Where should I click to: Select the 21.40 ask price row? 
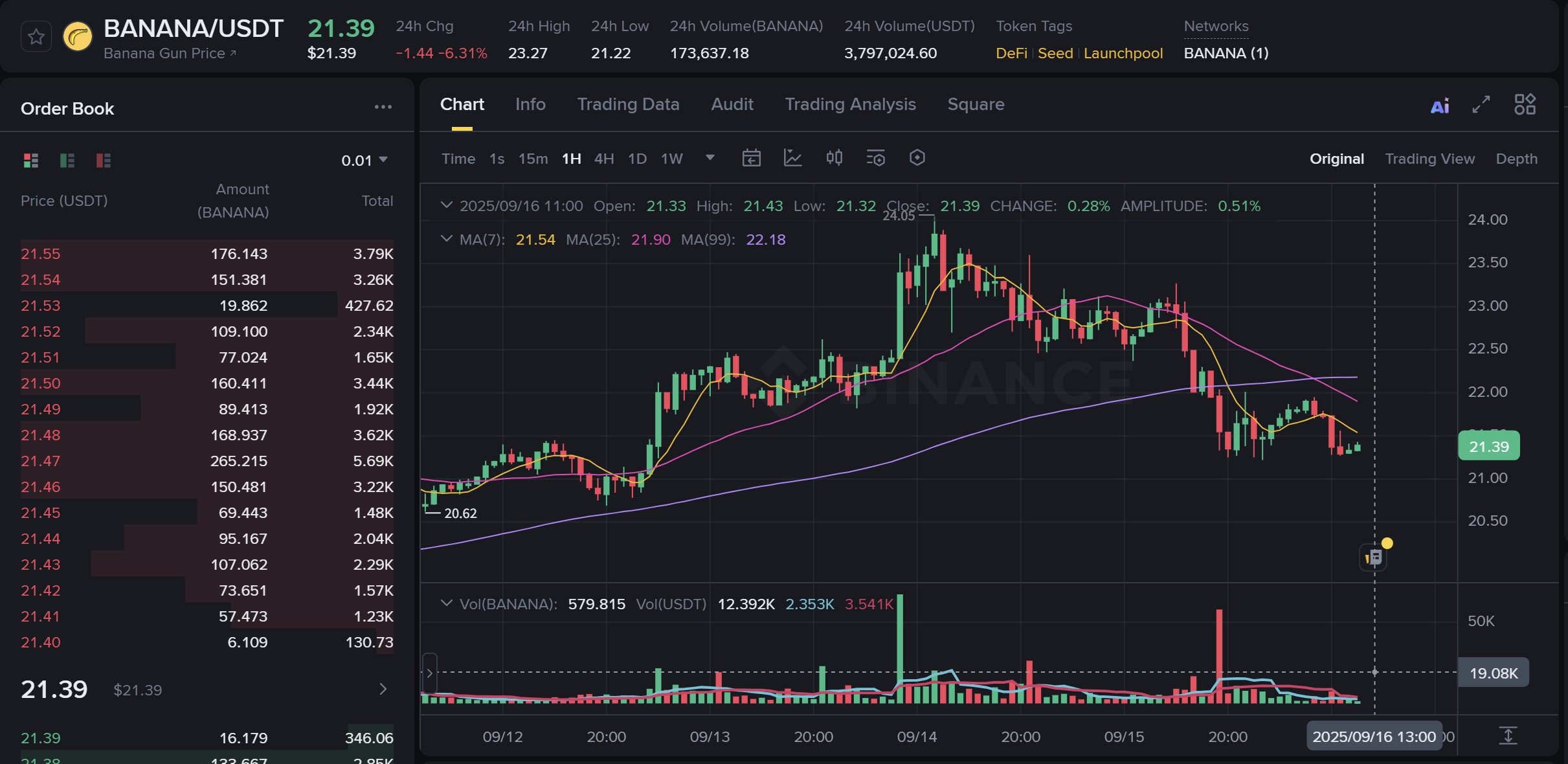point(207,642)
